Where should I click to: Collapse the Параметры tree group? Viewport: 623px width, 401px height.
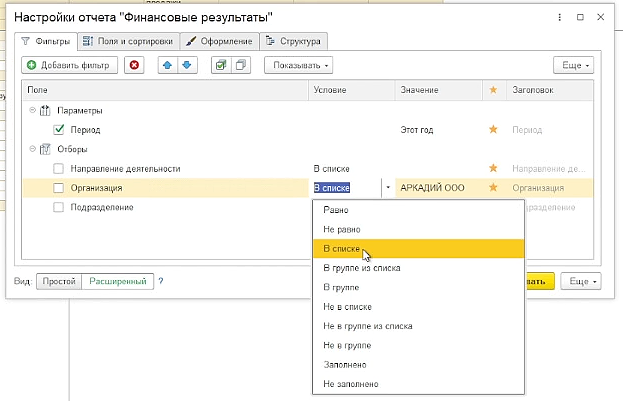tap(33, 110)
